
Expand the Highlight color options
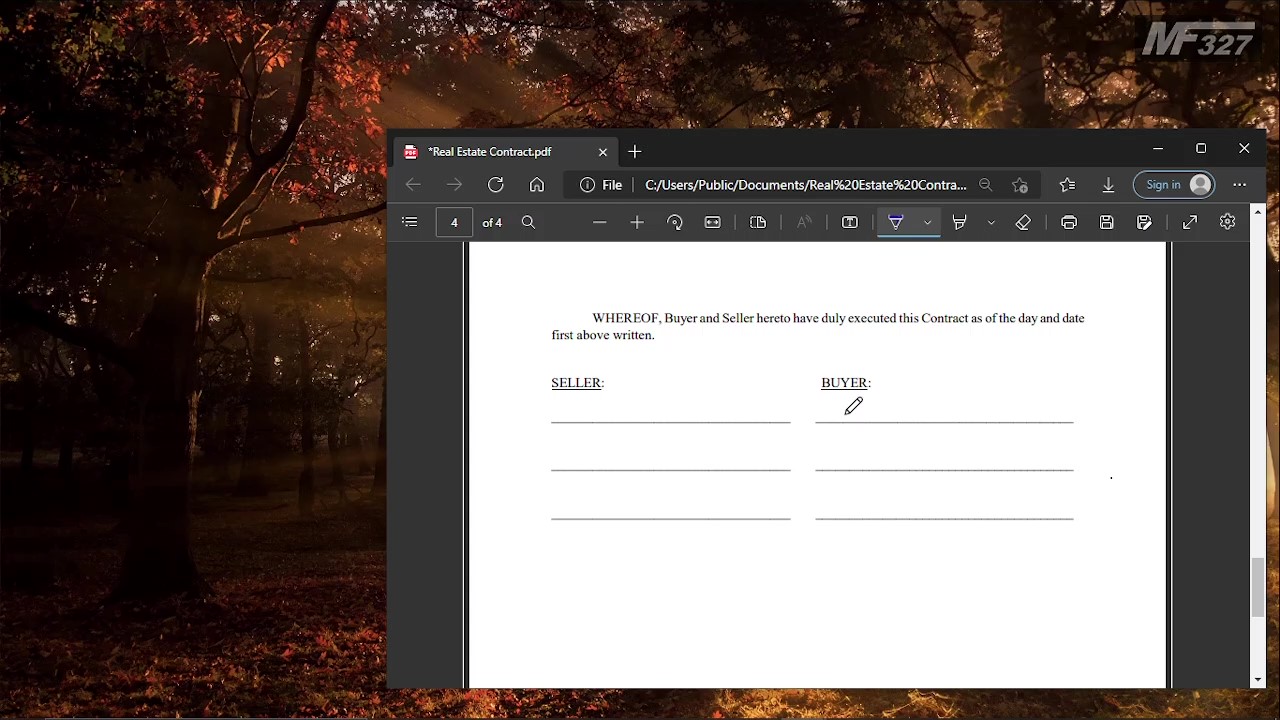pos(991,222)
